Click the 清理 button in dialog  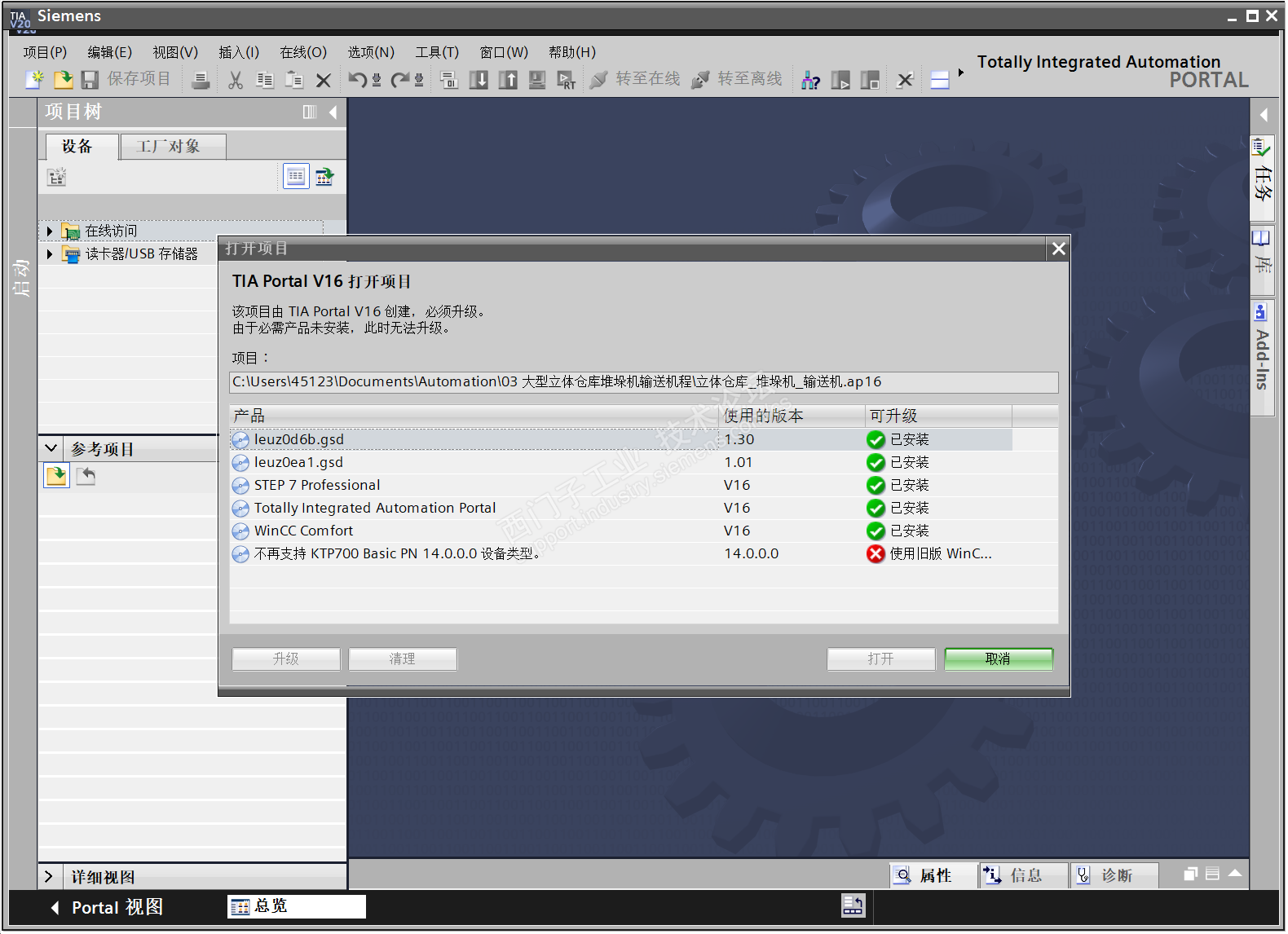pyautogui.click(x=402, y=659)
